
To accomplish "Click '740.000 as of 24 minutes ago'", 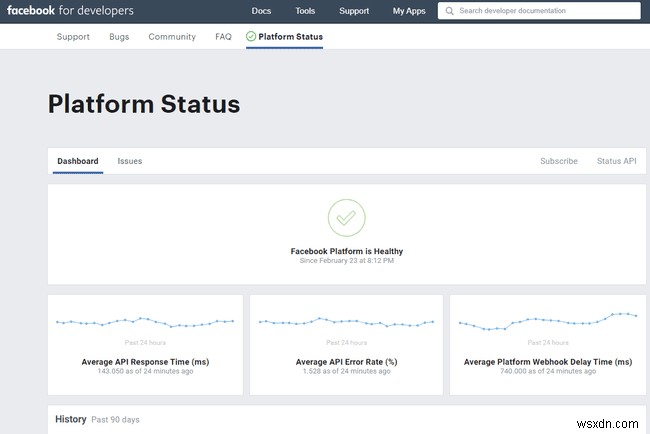I will click(548, 371).
